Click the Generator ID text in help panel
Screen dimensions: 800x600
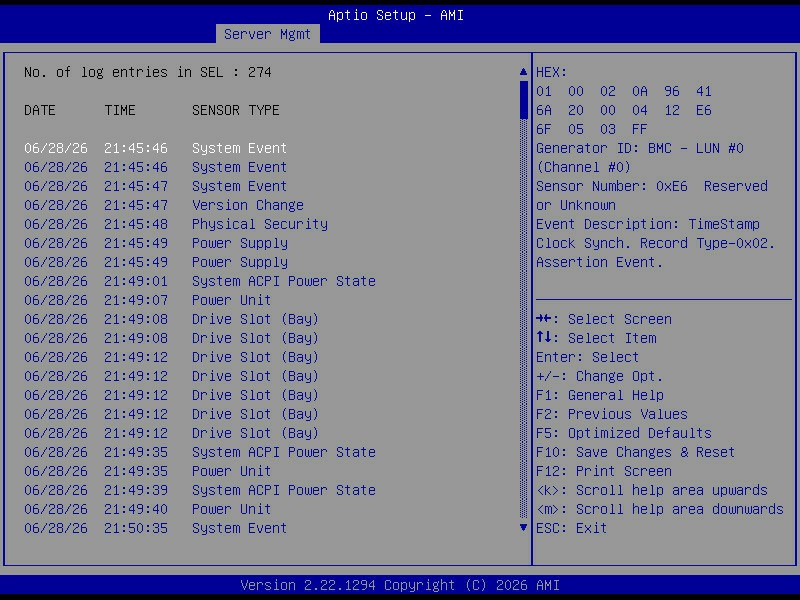[640, 158]
